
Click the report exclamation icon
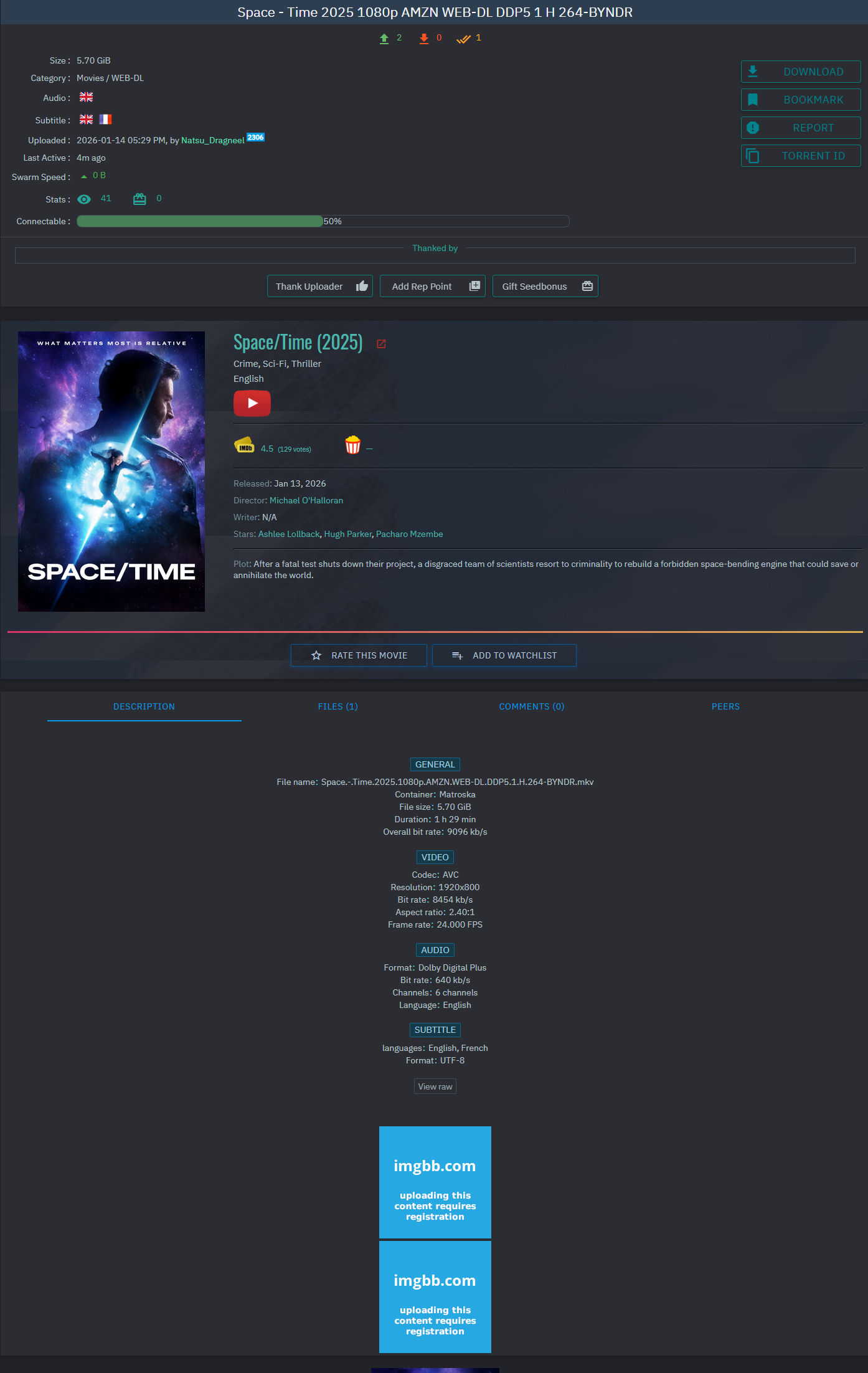(x=753, y=128)
